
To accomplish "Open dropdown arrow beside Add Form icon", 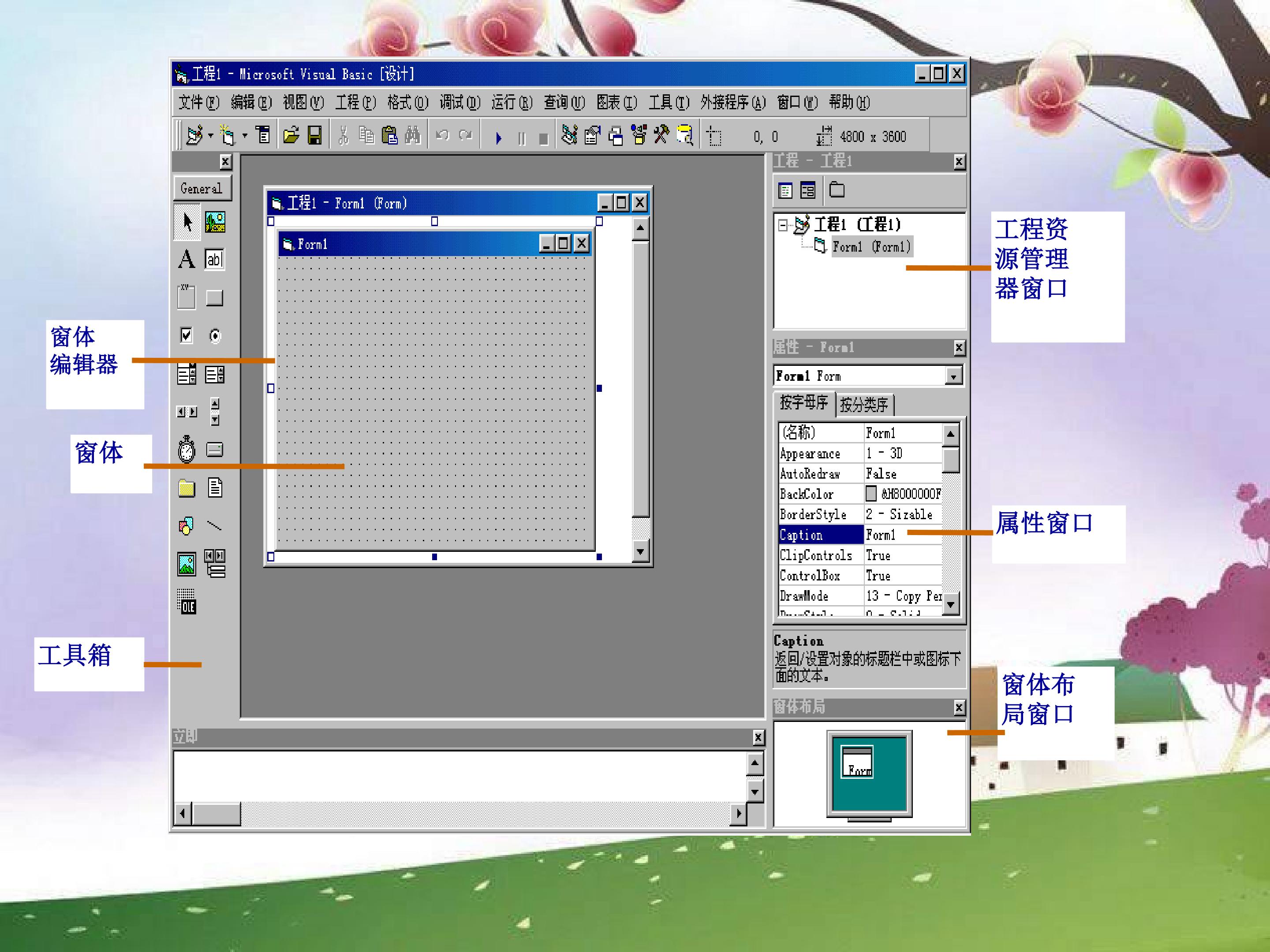I will tap(245, 136).
